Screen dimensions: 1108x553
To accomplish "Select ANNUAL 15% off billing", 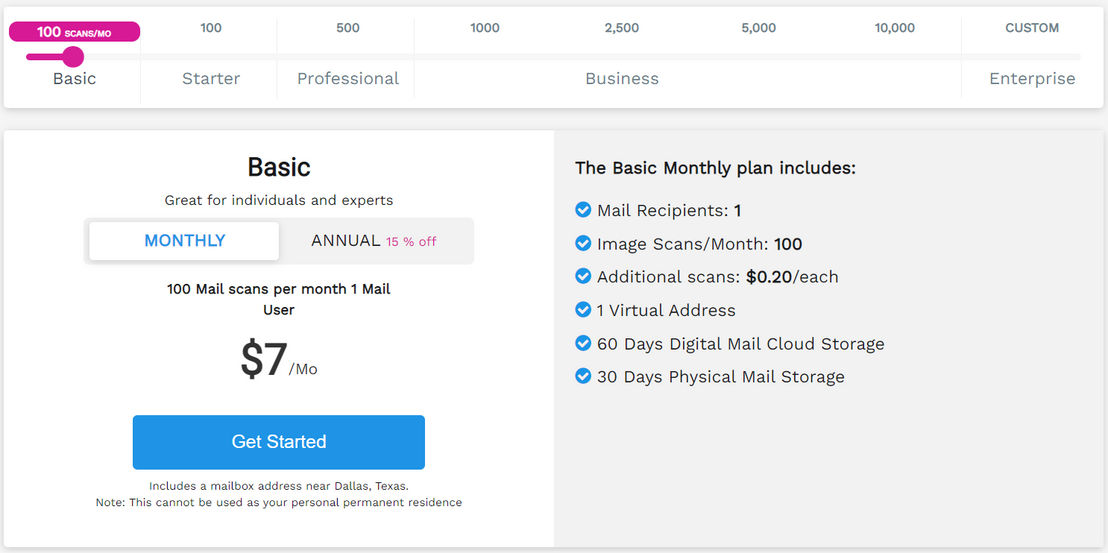I will tap(374, 241).
